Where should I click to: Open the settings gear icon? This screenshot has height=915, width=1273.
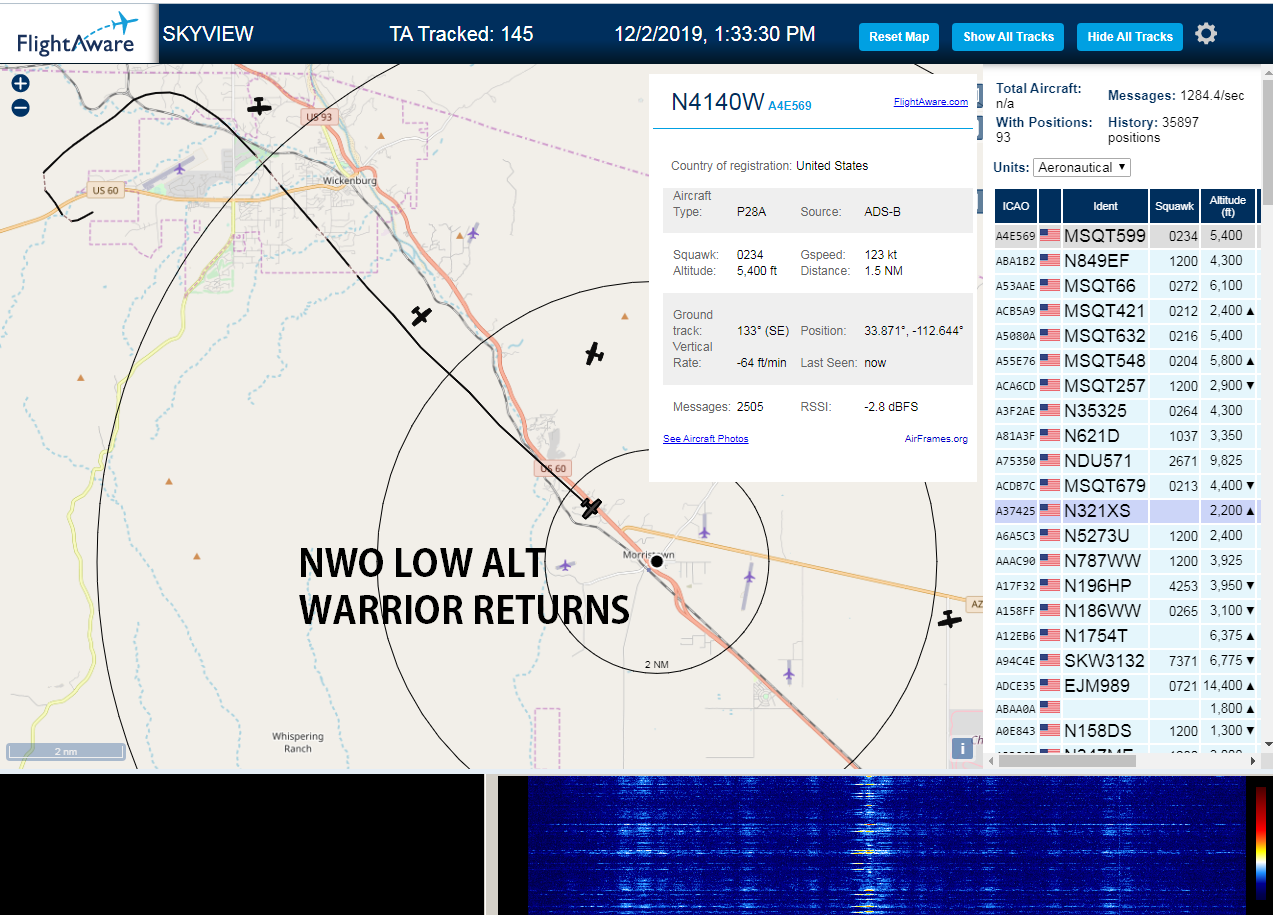pyautogui.click(x=1206, y=34)
